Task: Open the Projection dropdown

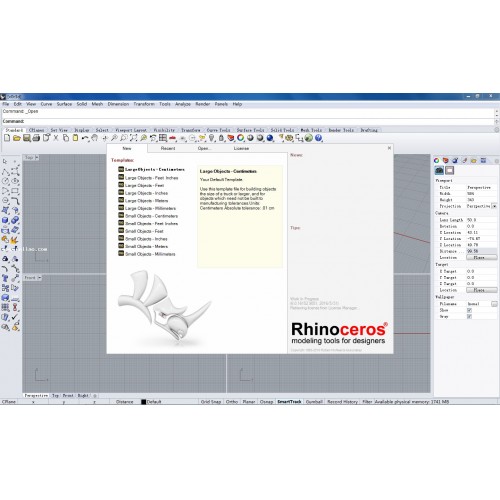Action: tap(494, 206)
